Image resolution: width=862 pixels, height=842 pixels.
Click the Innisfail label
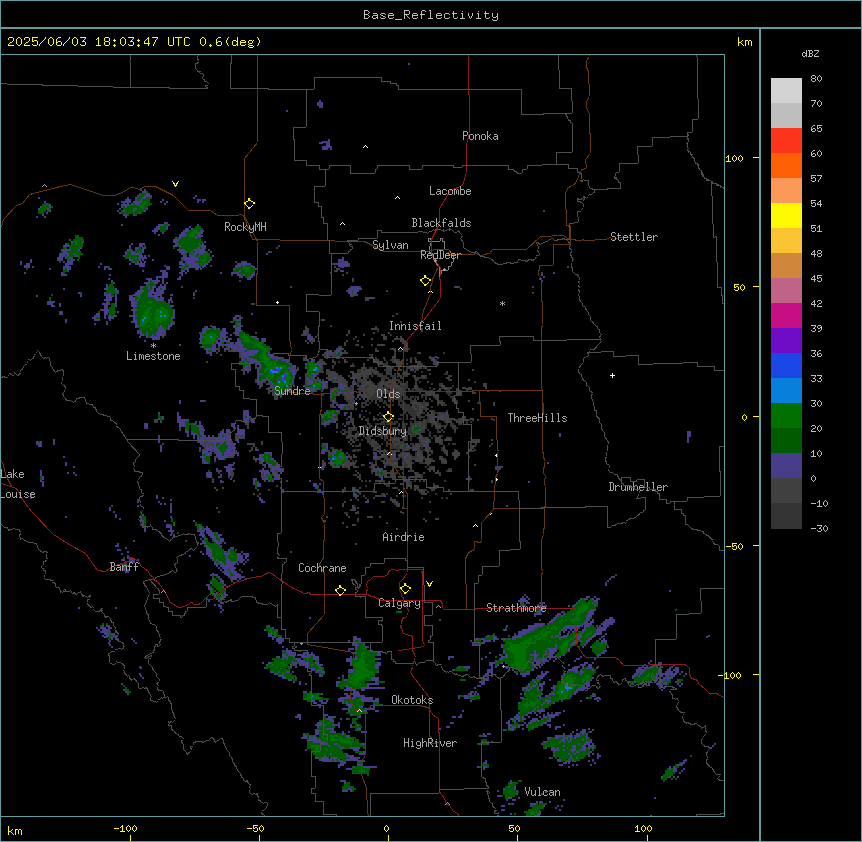click(415, 326)
